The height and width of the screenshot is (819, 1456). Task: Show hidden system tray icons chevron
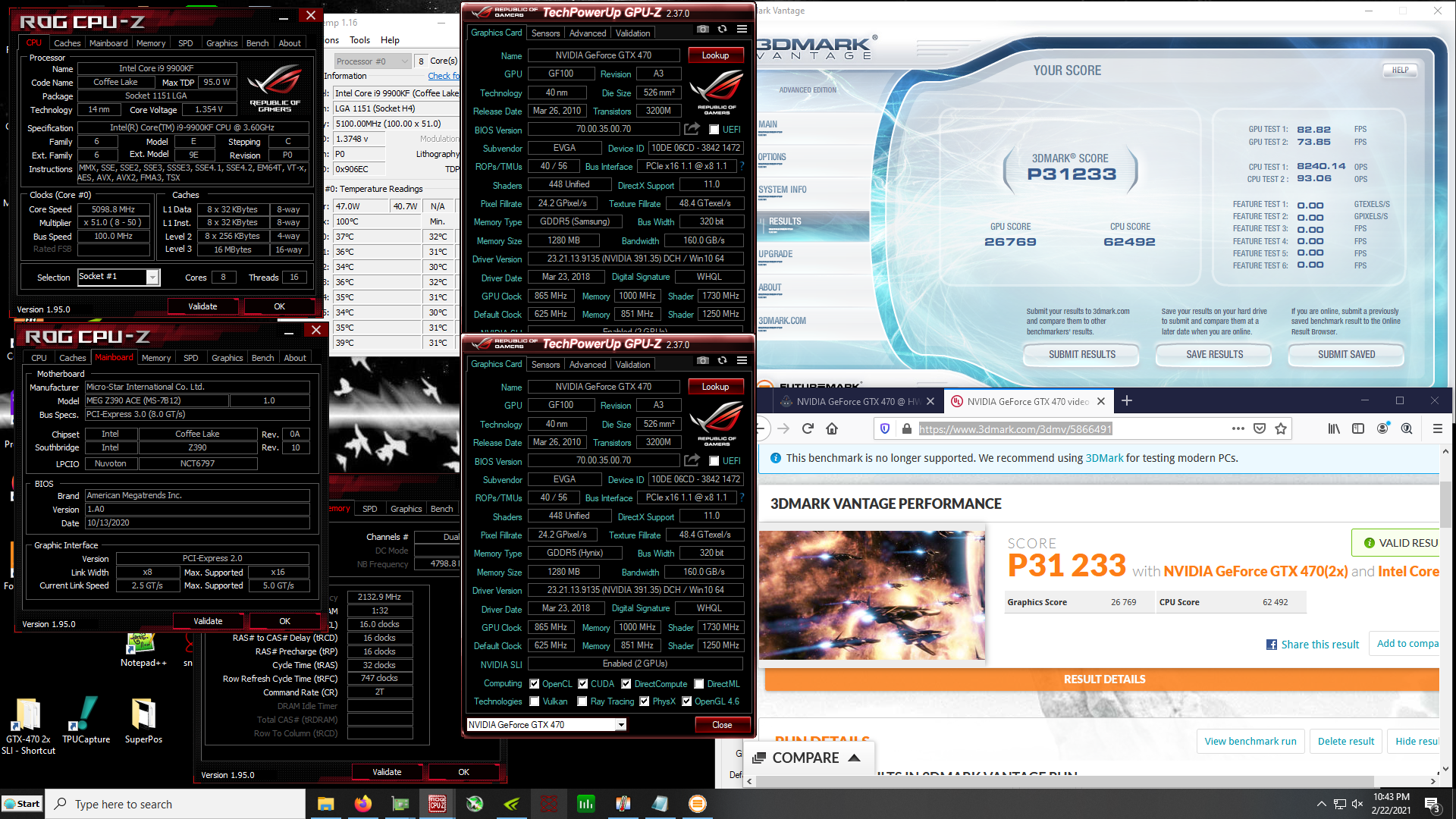tap(1322, 804)
